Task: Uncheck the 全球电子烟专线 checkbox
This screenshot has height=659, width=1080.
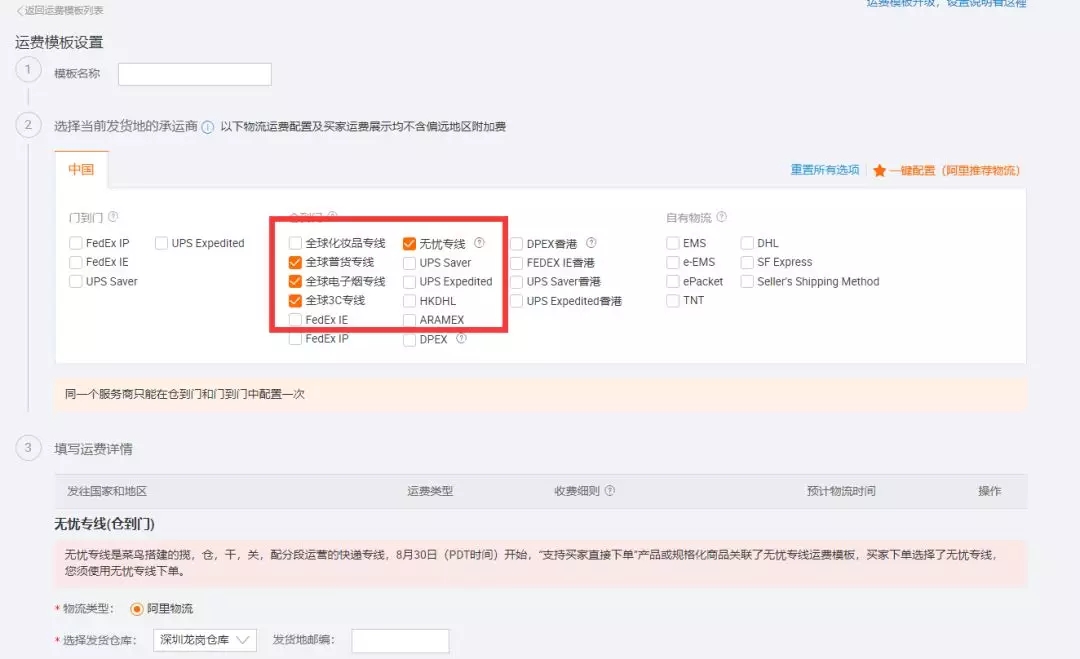Action: 295,282
